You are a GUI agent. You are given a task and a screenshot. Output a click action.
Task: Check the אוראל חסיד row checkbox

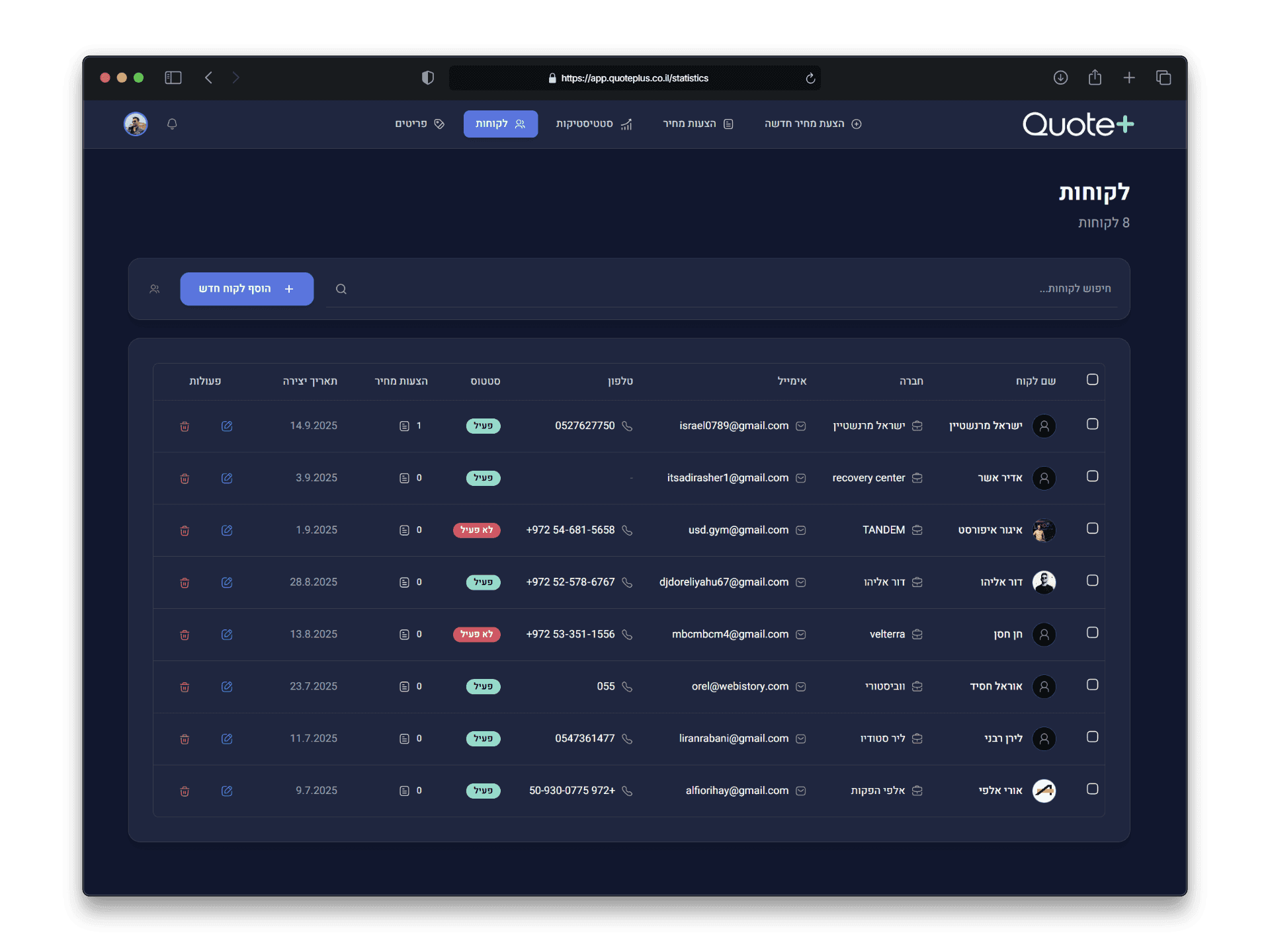point(1092,685)
